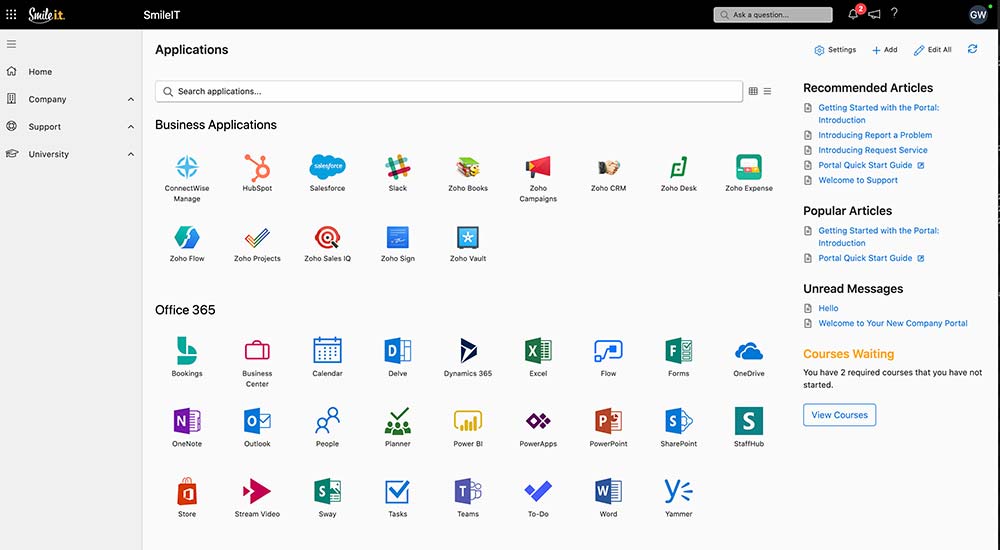The image size is (1000, 550).
Task: Open the To-Do app
Action: 538,491
